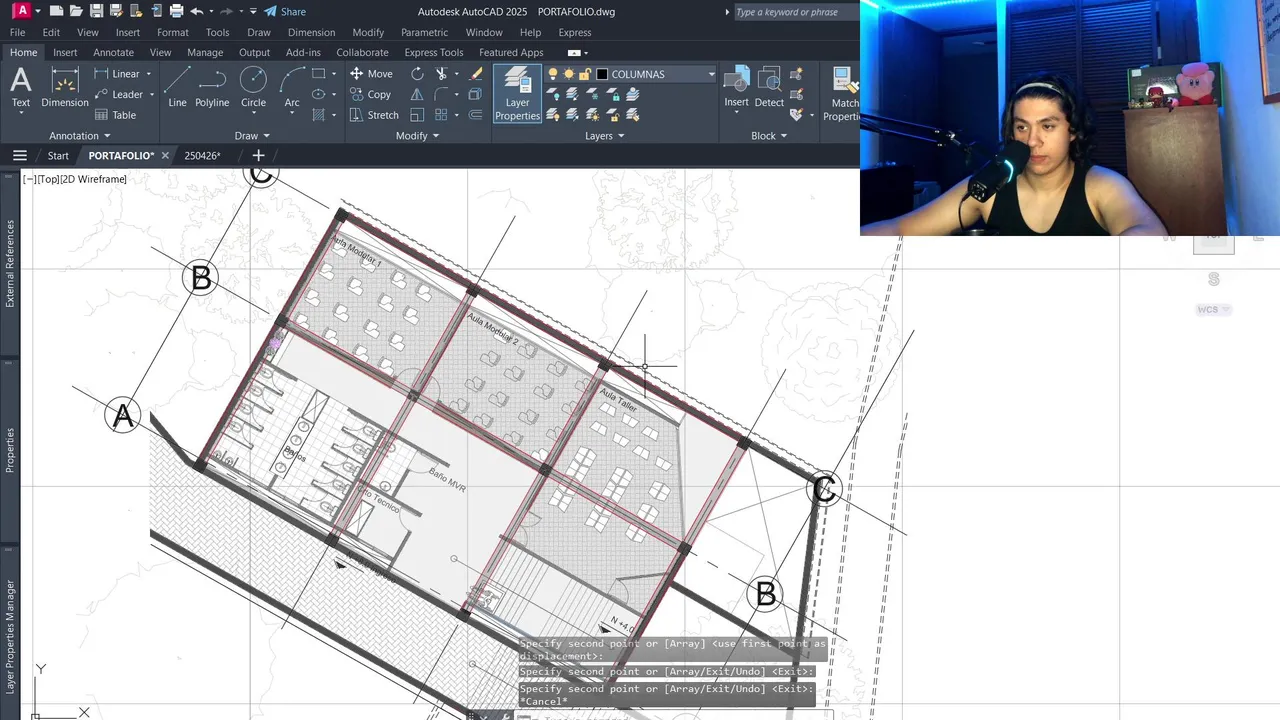Open Layer Properties manager
Viewport: 1280px width, 720px height.
517,94
